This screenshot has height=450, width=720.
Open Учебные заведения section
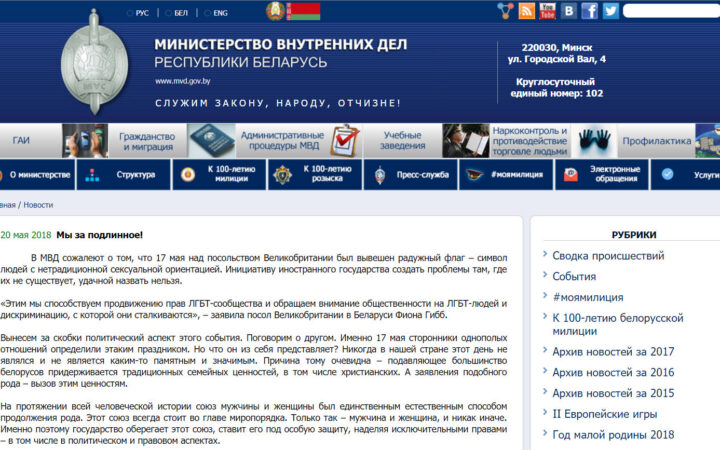(x=403, y=141)
